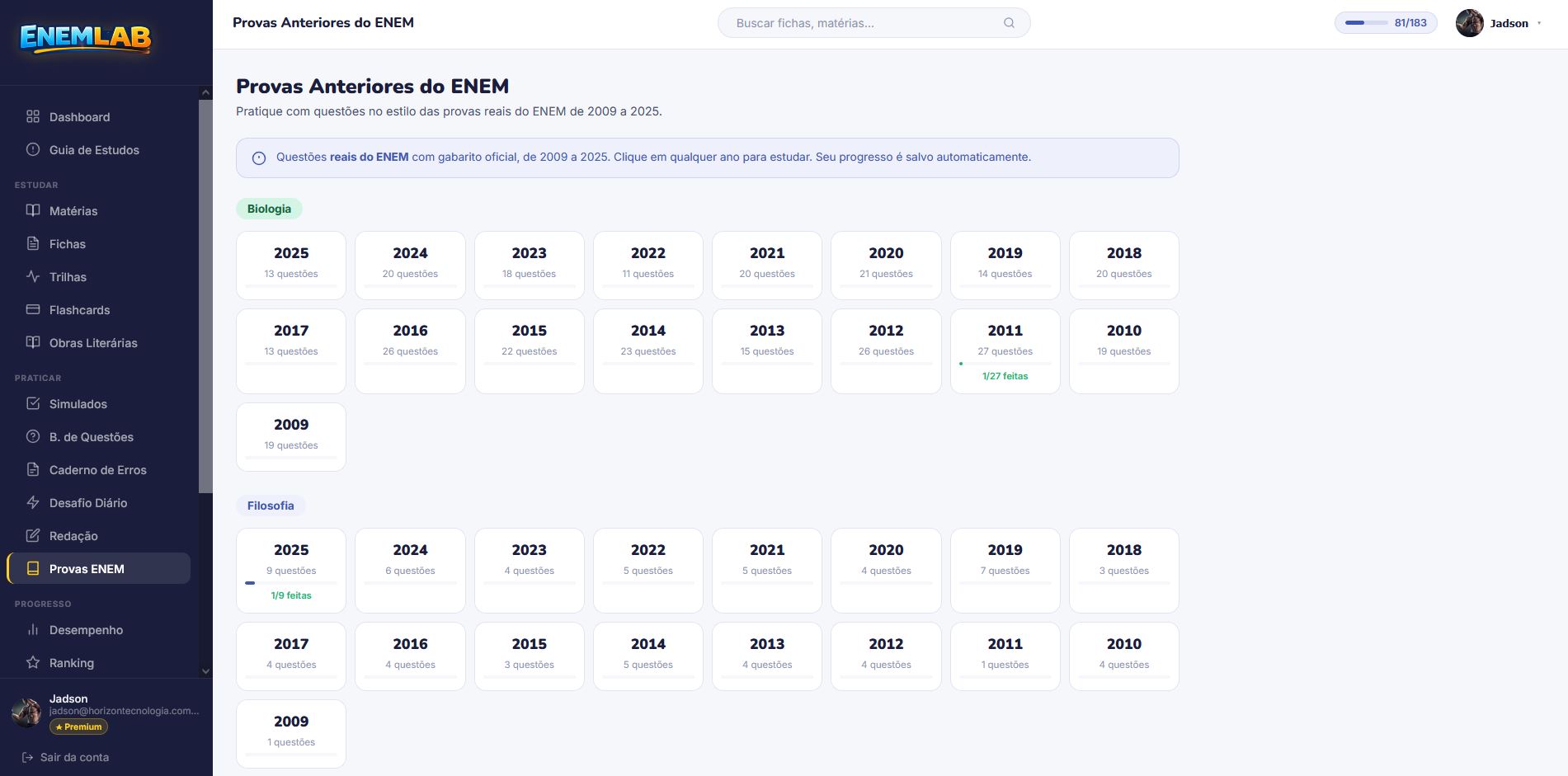Click the Filosofia subject tag
1568x776 pixels.
click(x=271, y=506)
